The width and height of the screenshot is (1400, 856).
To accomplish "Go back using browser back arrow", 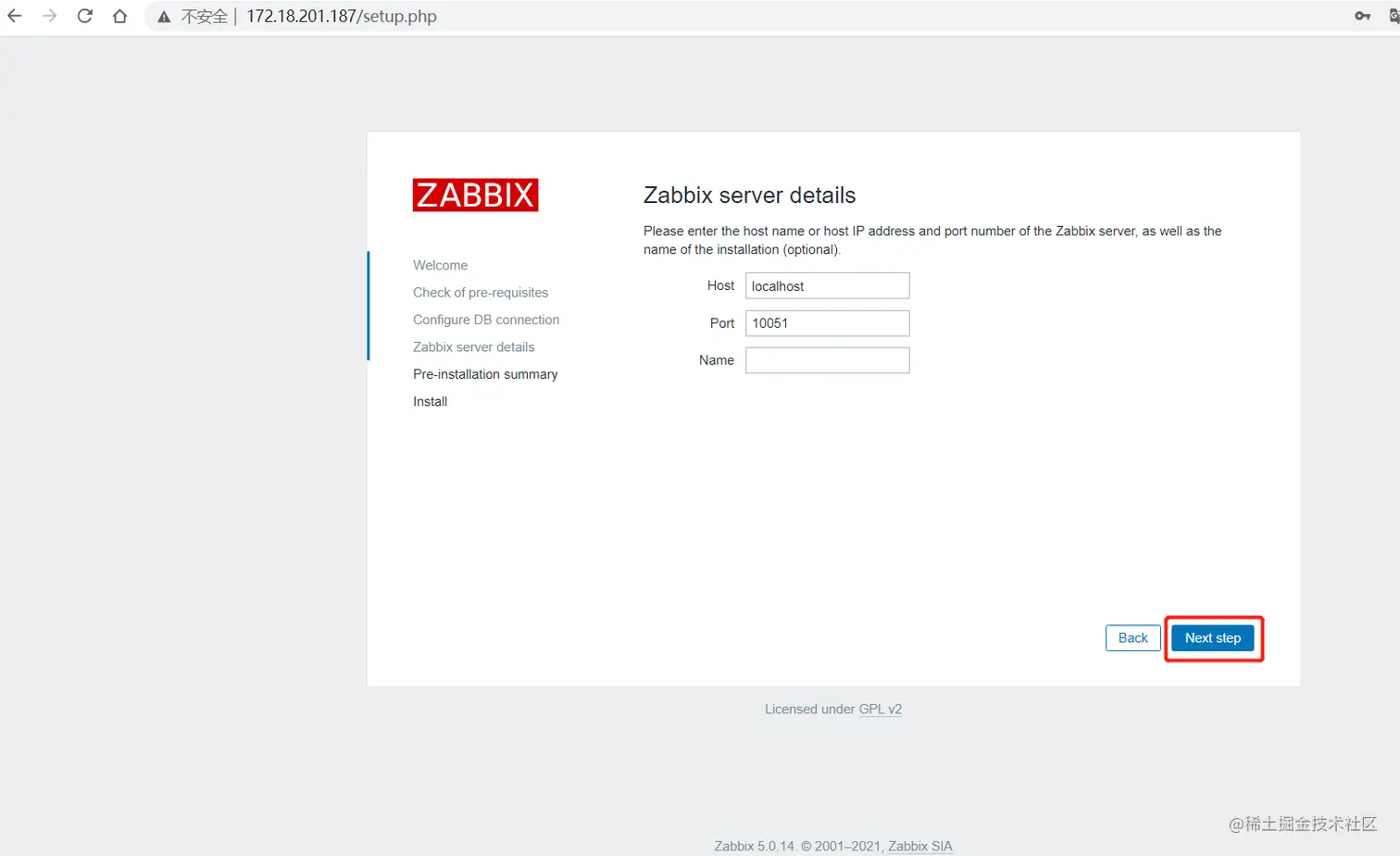I will tap(15, 16).
